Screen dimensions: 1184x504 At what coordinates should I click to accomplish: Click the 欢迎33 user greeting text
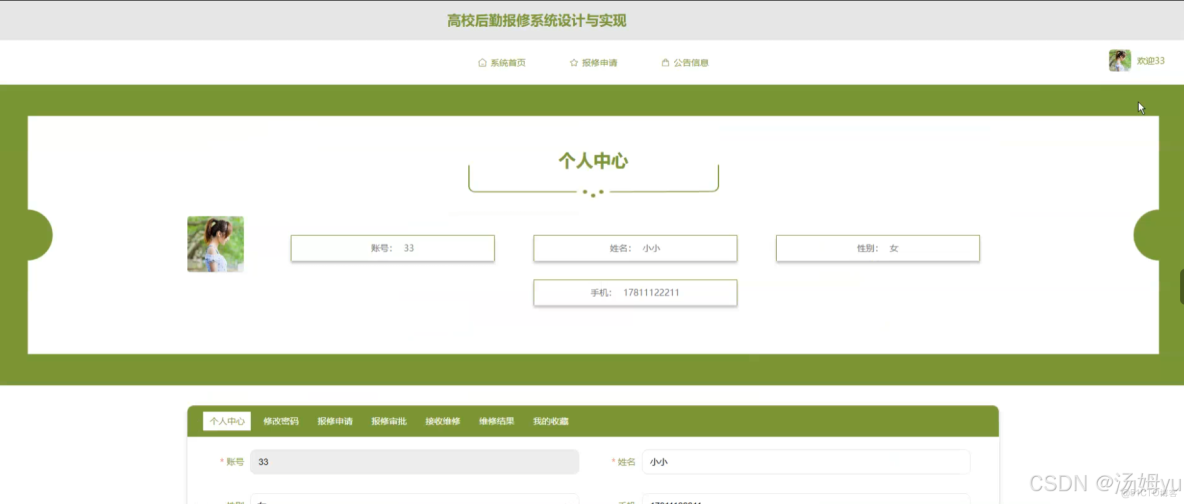pos(1151,60)
